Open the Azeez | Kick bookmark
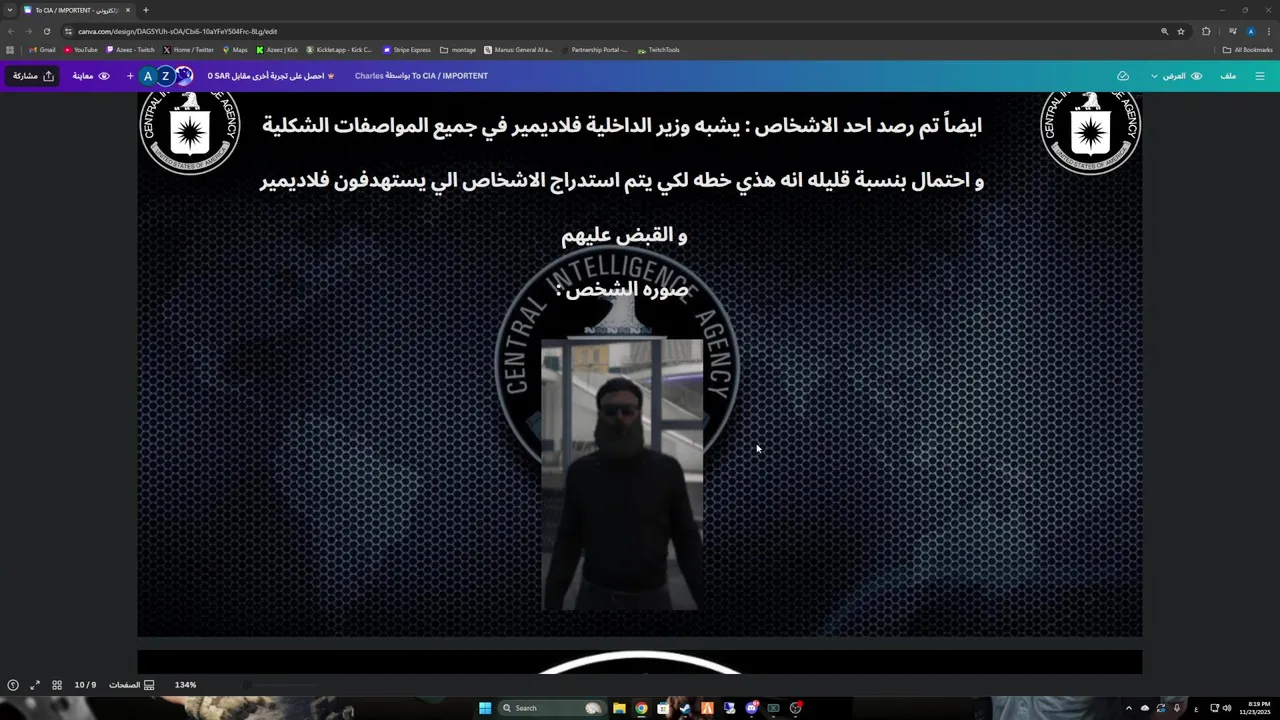This screenshot has width=1280, height=720. coord(277,50)
